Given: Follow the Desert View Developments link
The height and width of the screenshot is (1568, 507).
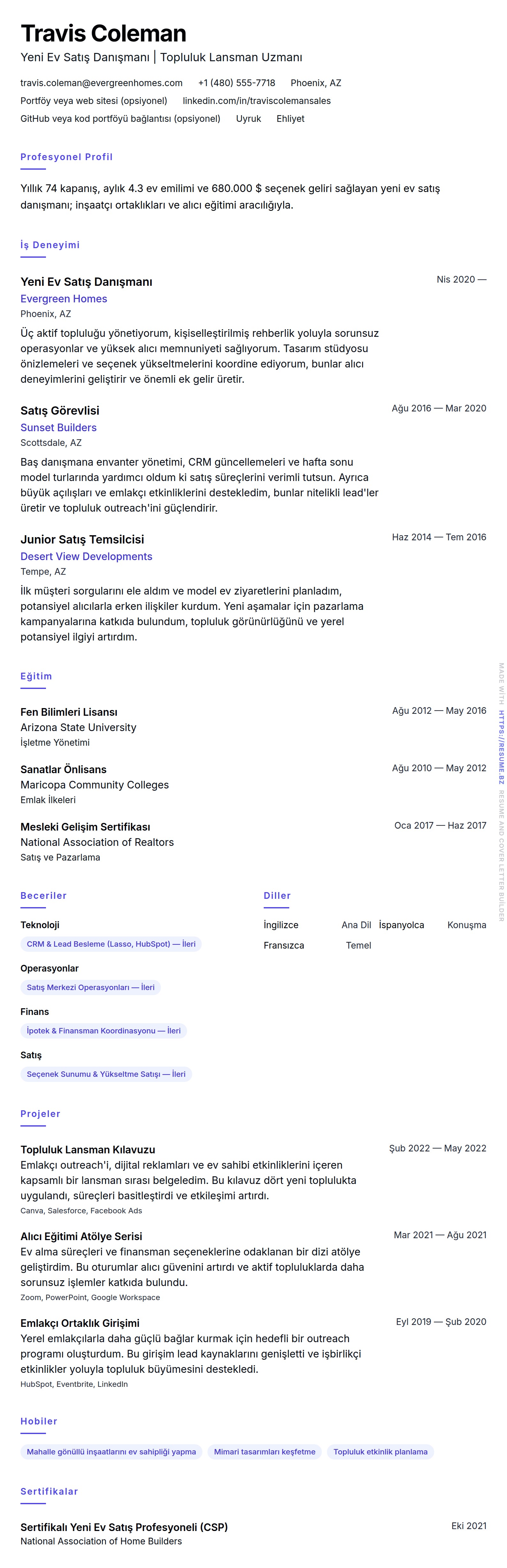Looking at the screenshot, I should pos(87,556).
